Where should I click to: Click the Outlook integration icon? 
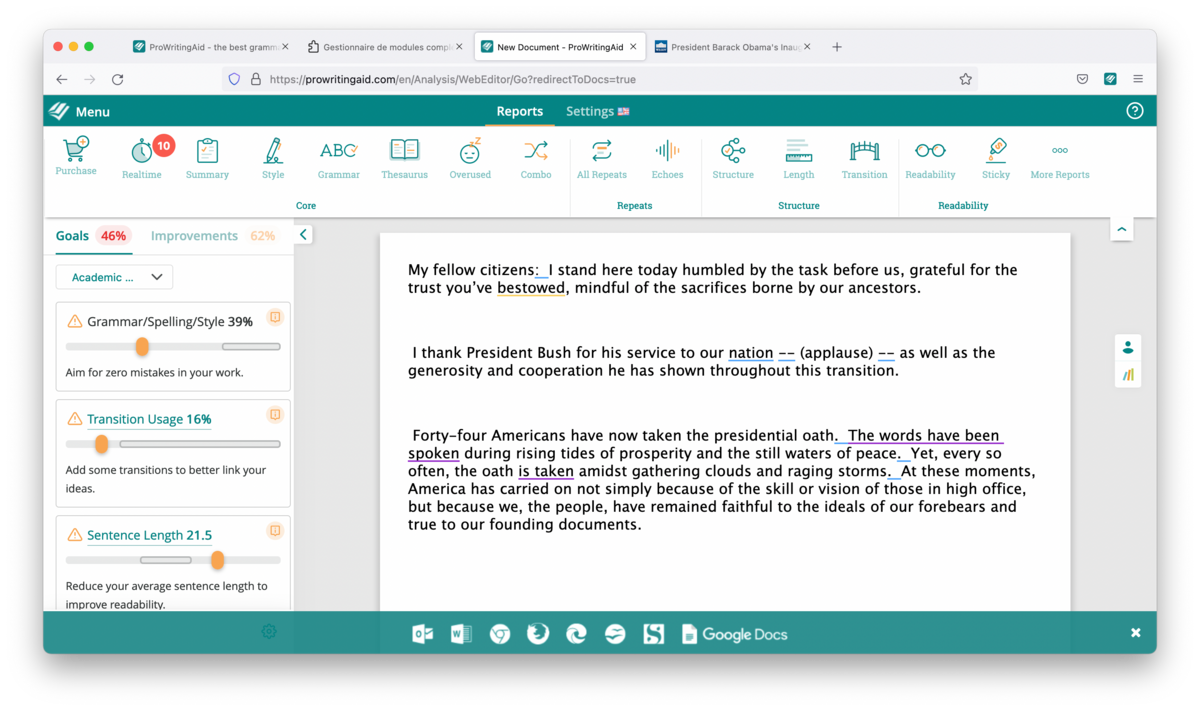pos(423,634)
